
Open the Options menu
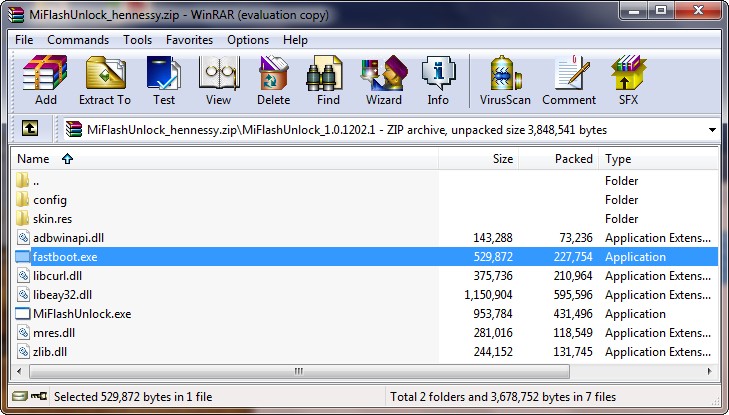click(248, 40)
